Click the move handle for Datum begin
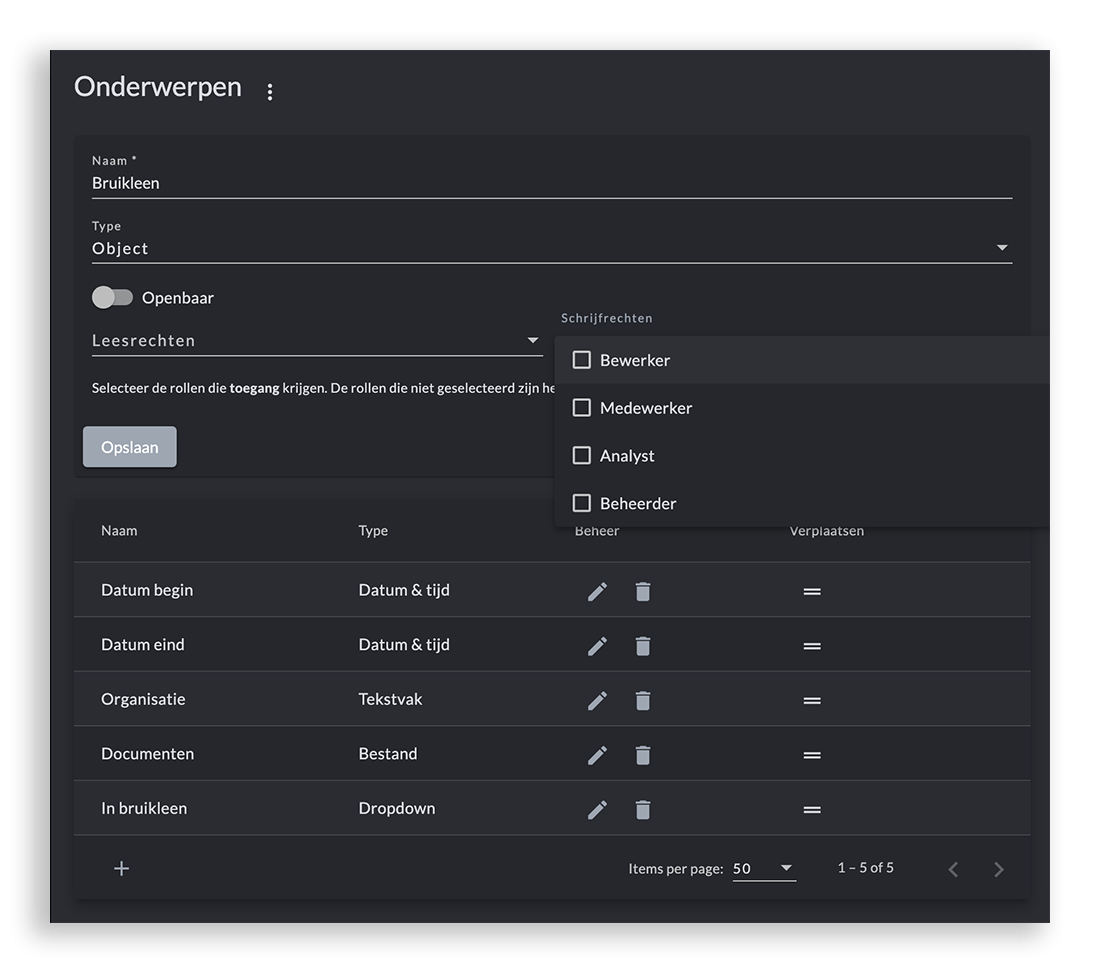Image resolution: width=1100 pixels, height=973 pixels. coord(812,592)
